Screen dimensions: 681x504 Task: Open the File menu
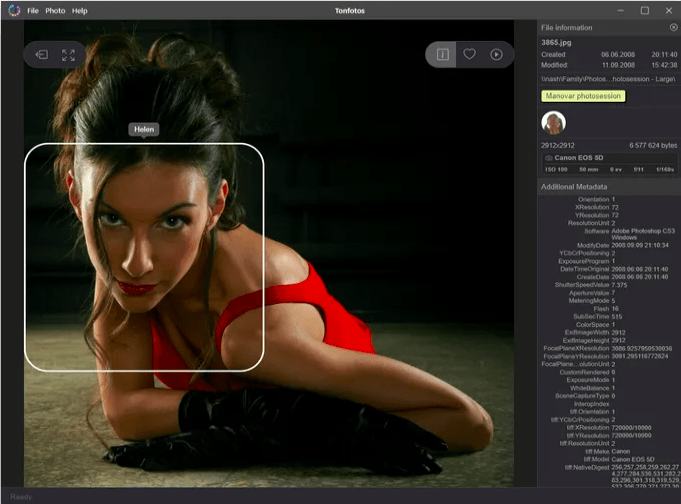click(33, 10)
